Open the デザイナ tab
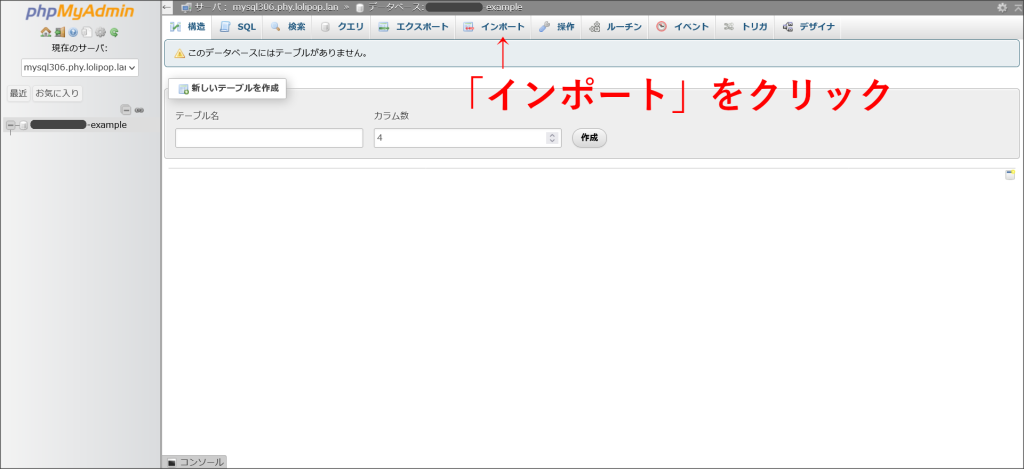This screenshot has width=1024, height=469. [808, 27]
